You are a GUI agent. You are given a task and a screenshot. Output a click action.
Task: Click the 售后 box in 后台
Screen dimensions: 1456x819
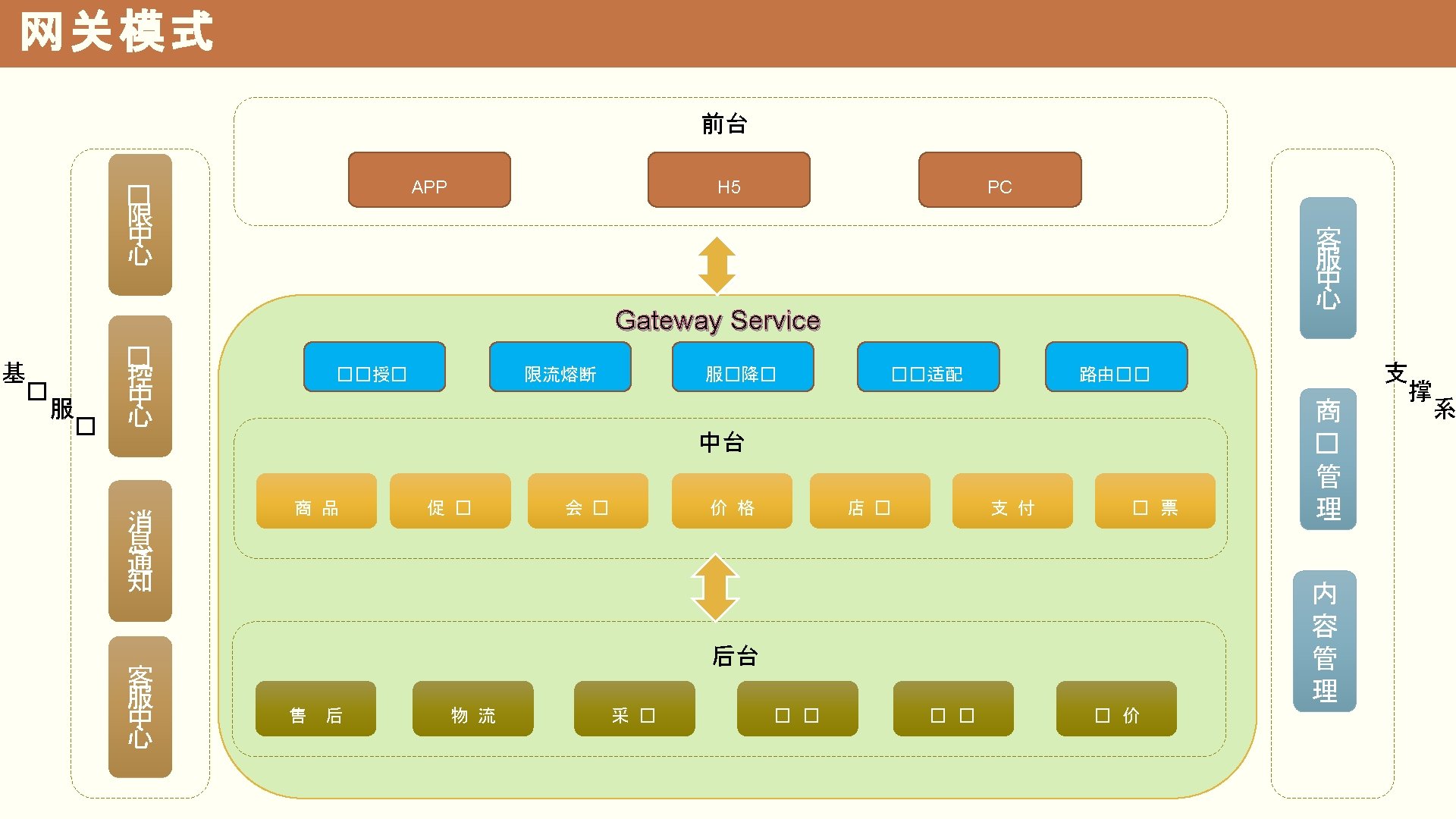(x=315, y=709)
